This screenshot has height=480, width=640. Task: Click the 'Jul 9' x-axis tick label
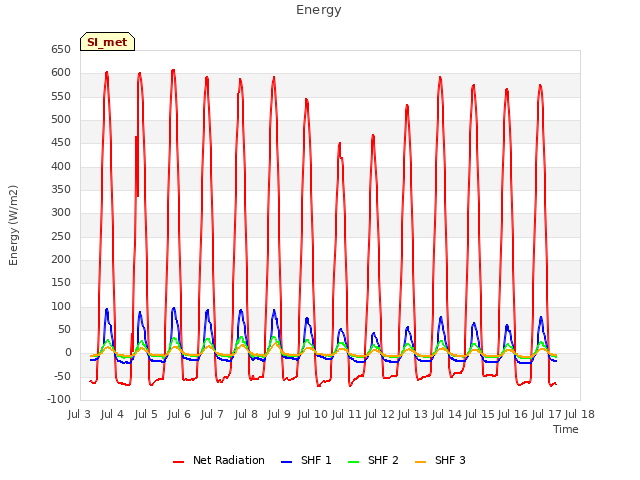point(279,414)
